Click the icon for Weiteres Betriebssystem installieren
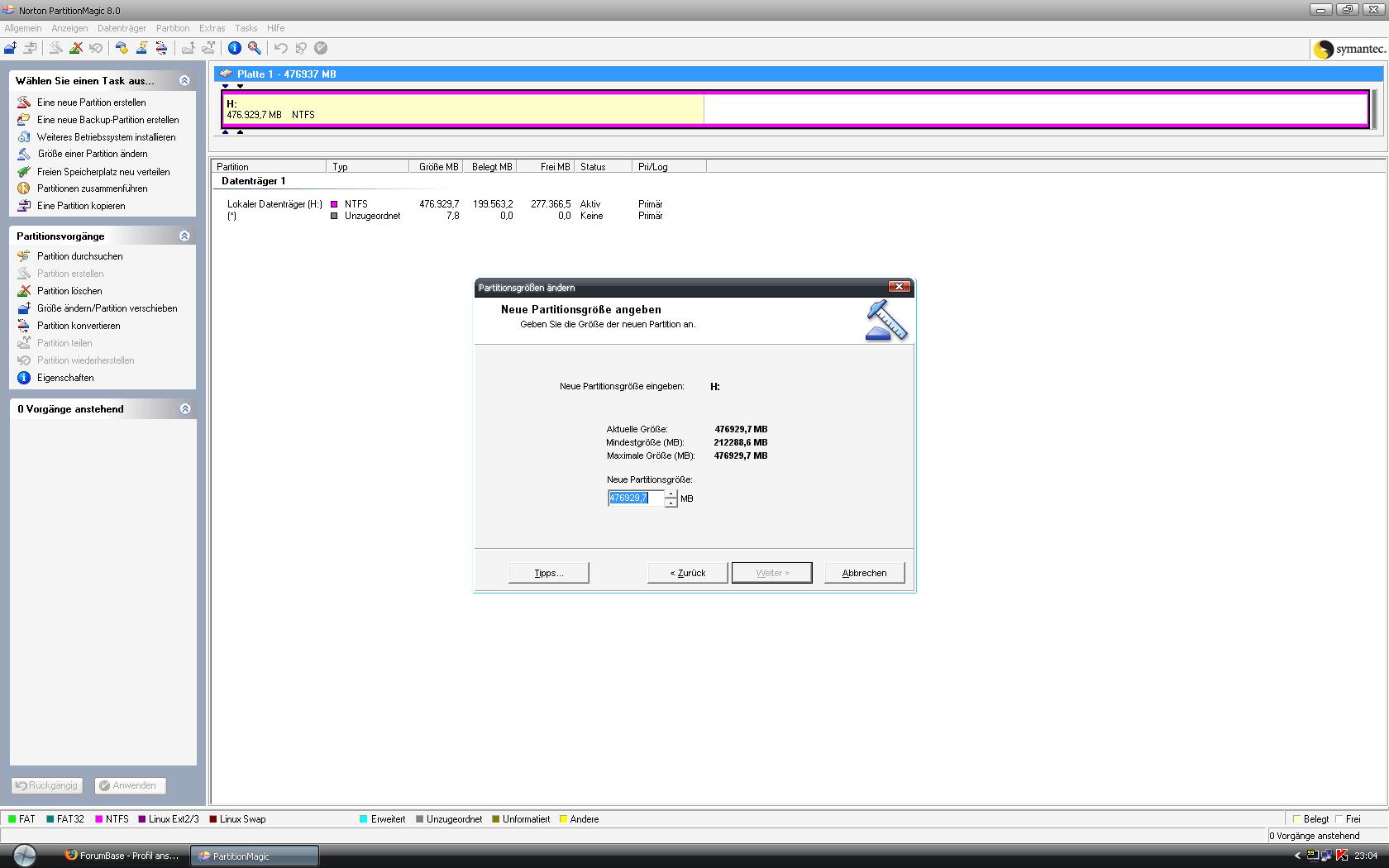The height and width of the screenshot is (868, 1389). (x=23, y=136)
